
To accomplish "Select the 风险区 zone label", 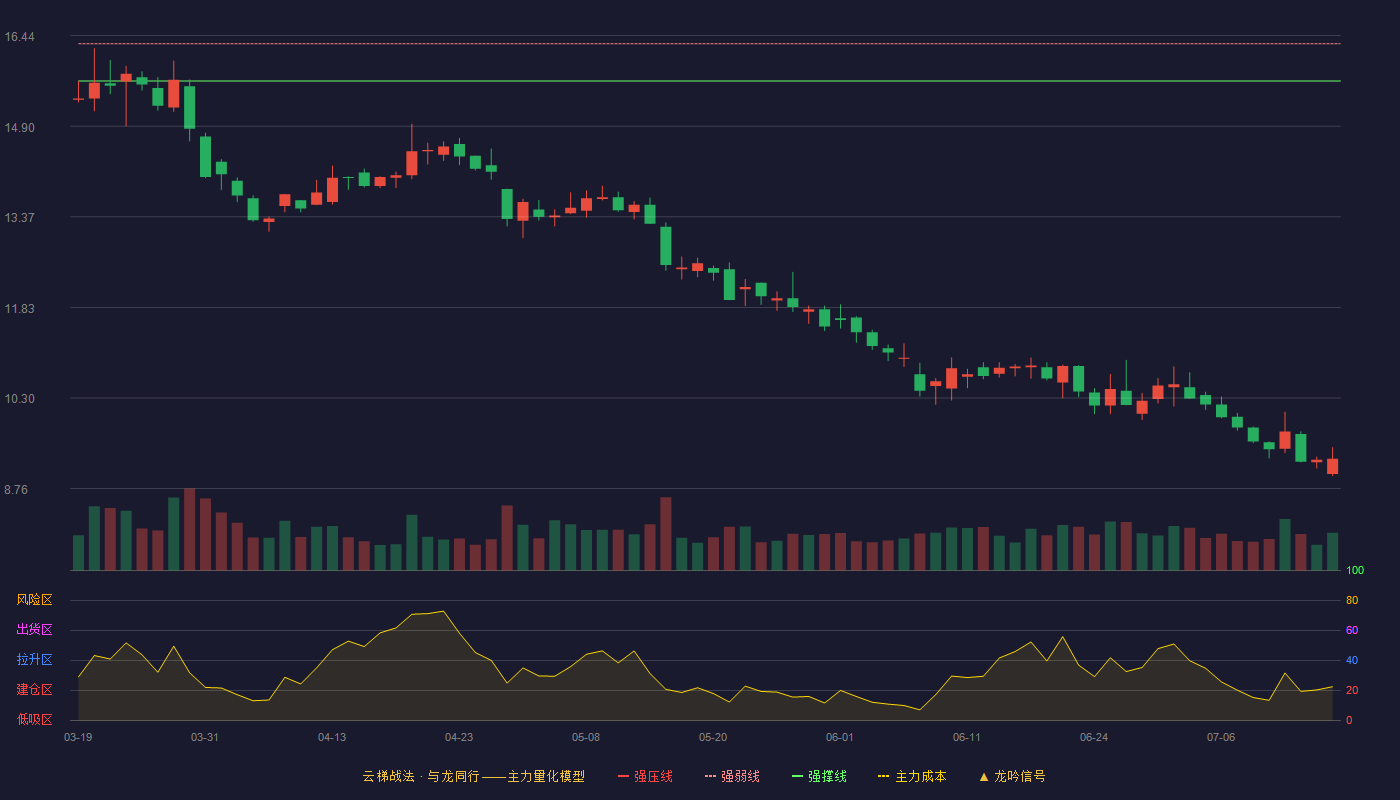I will click(x=34, y=600).
